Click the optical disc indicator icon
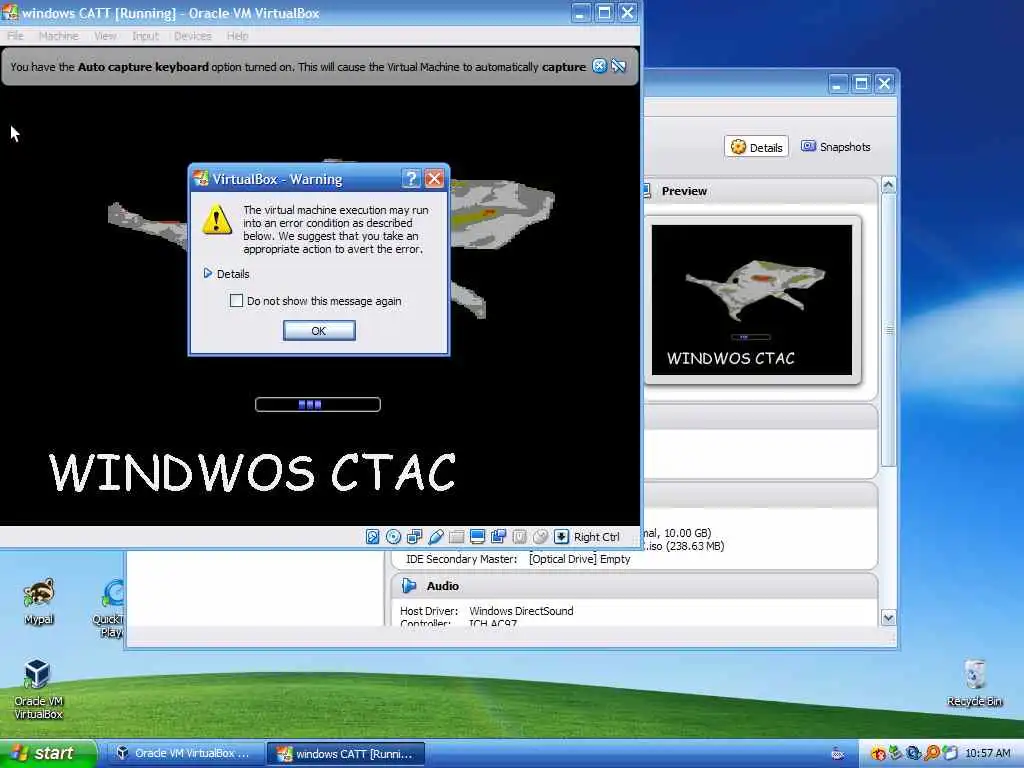The width and height of the screenshot is (1024, 768). coord(393,537)
